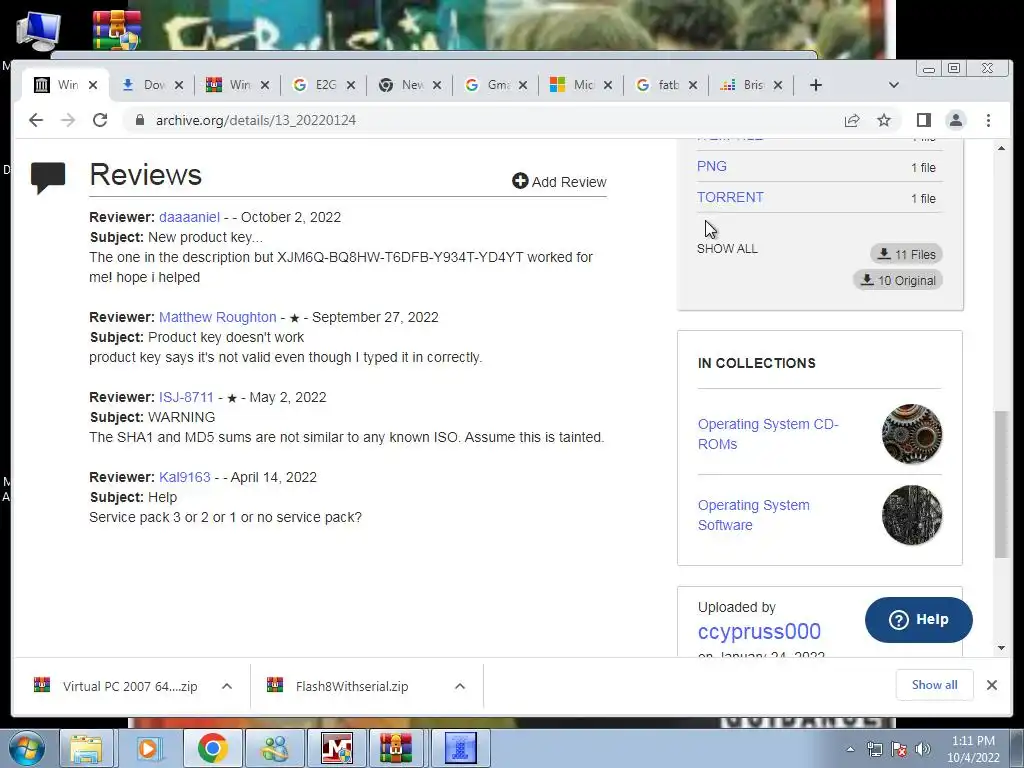The image size is (1024, 768).
Task: Click the browser forward arrow
Action: 68,120
